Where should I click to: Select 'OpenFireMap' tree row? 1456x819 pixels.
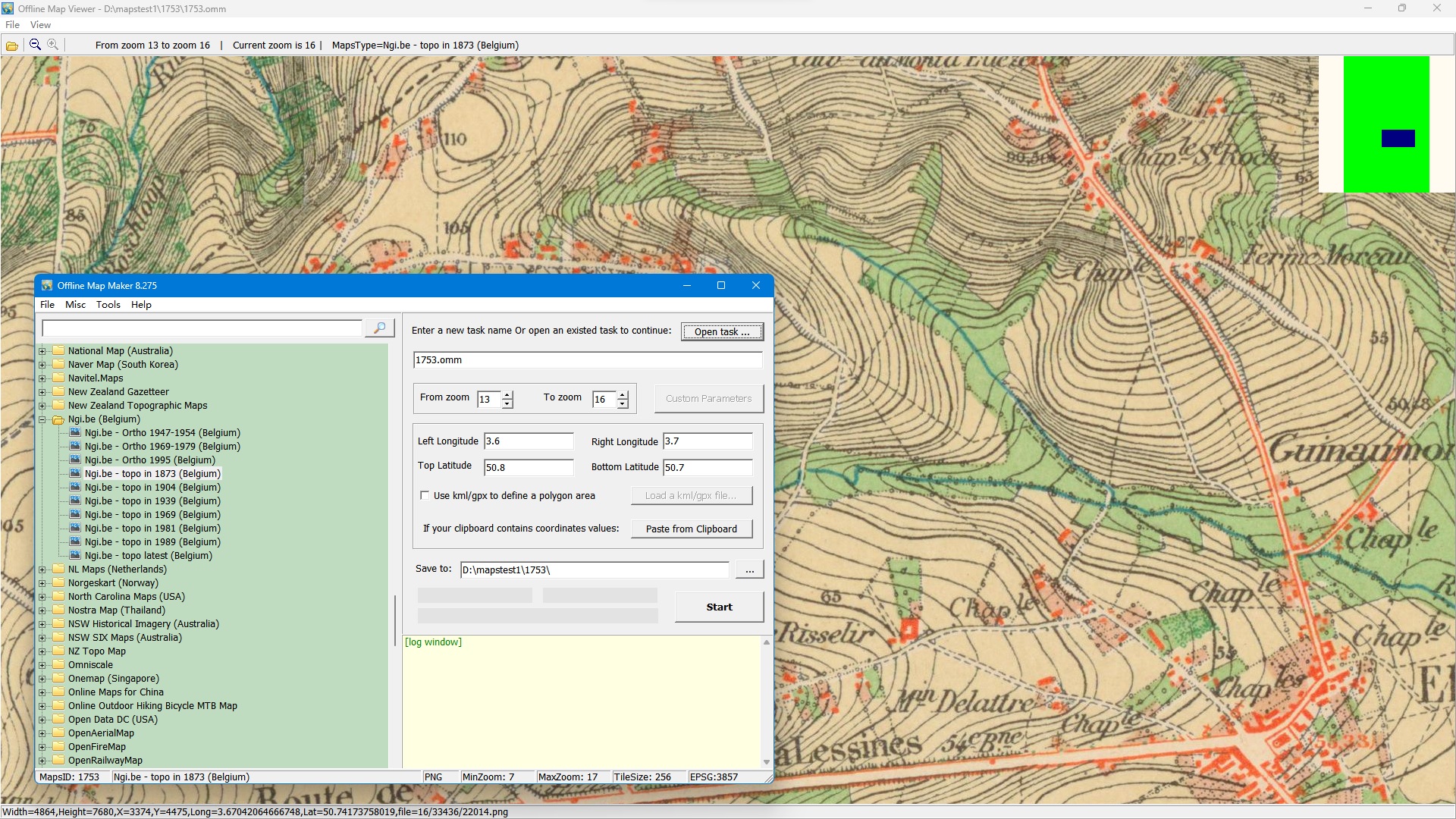(97, 747)
